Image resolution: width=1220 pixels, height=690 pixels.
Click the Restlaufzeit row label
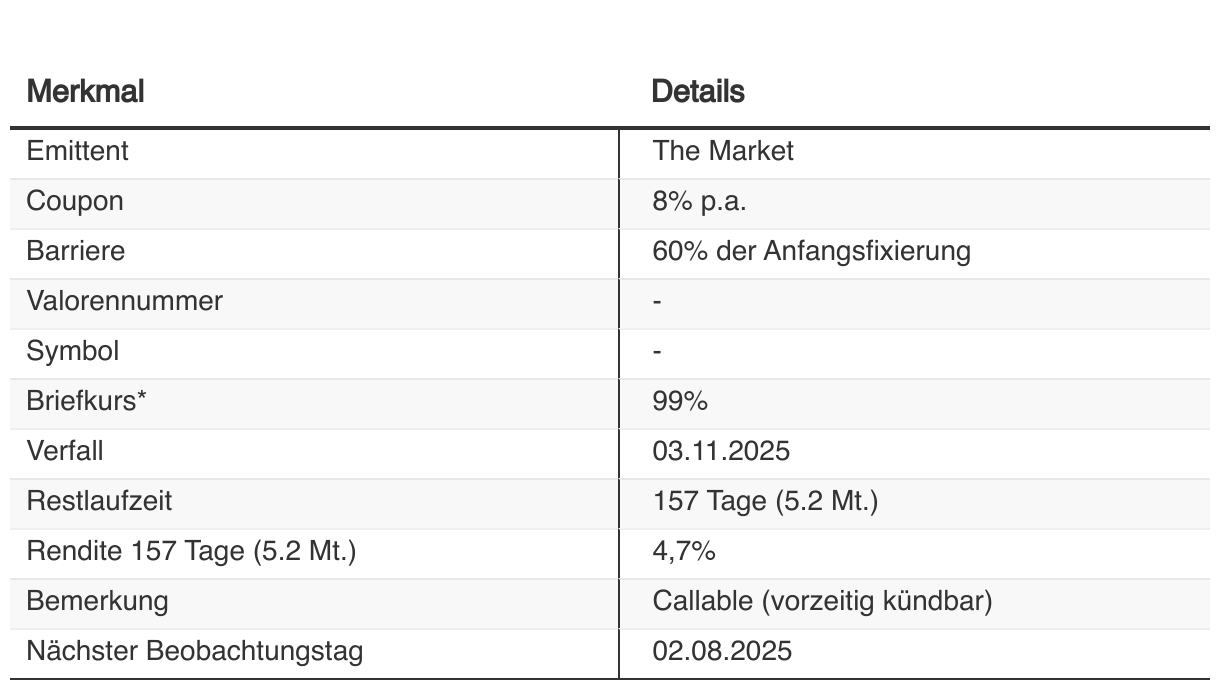tap(92, 501)
